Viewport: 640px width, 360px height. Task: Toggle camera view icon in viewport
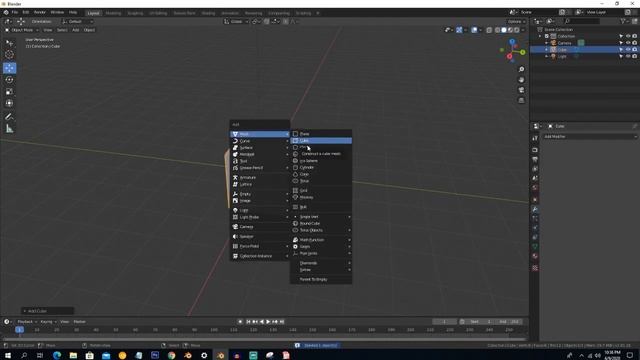coord(521,90)
